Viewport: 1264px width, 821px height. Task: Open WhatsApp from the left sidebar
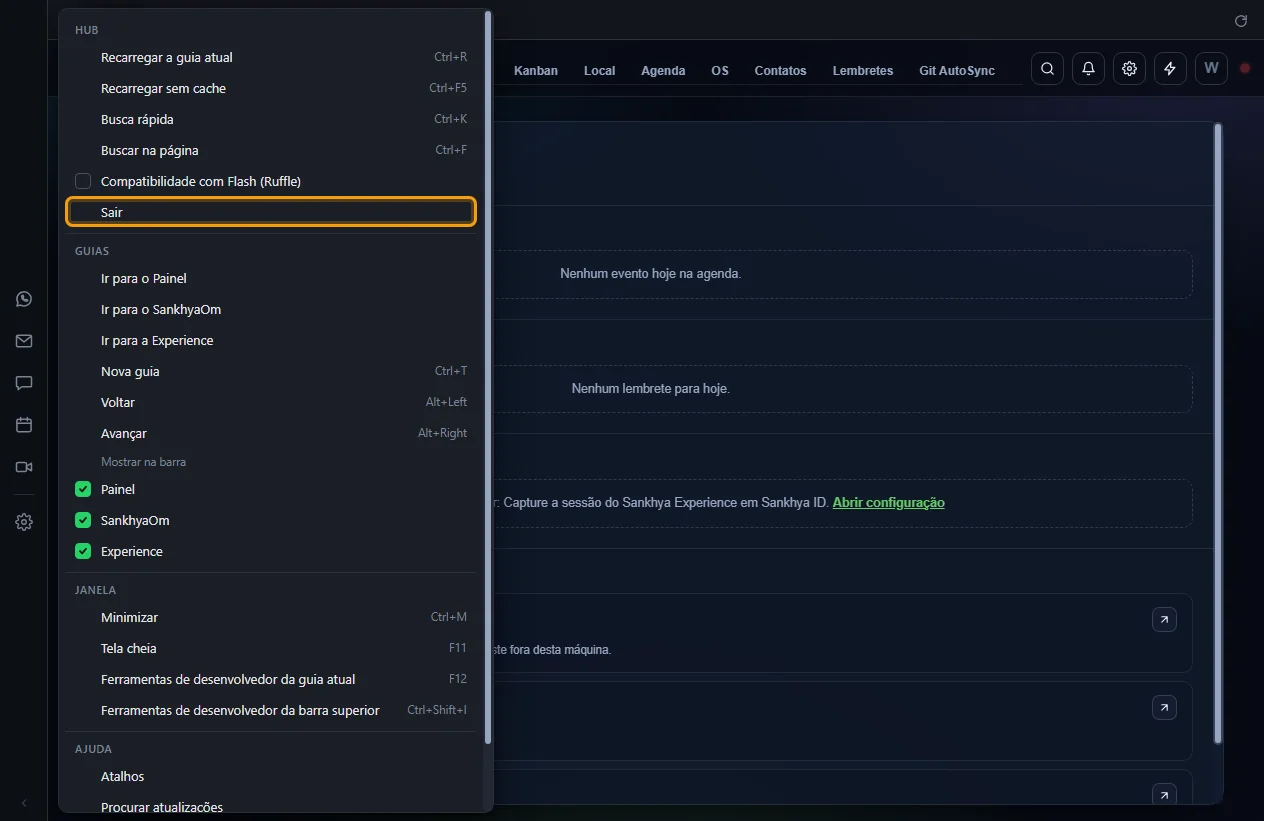[24, 299]
